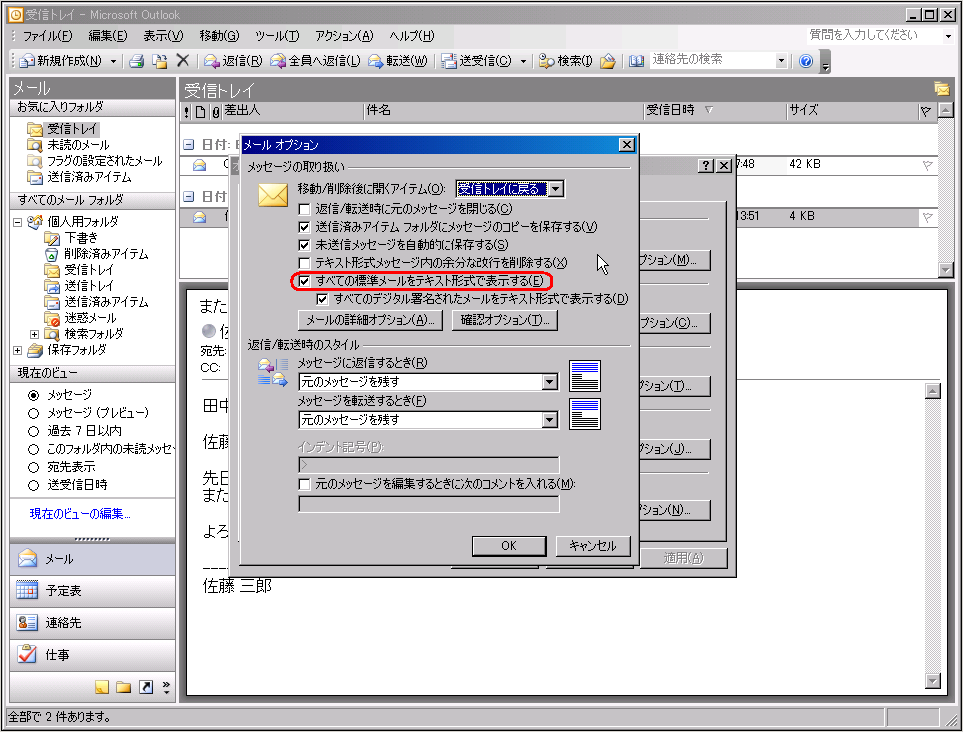The image size is (963, 732).
Task: Open 編集(E) menu
Action: click(107, 36)
